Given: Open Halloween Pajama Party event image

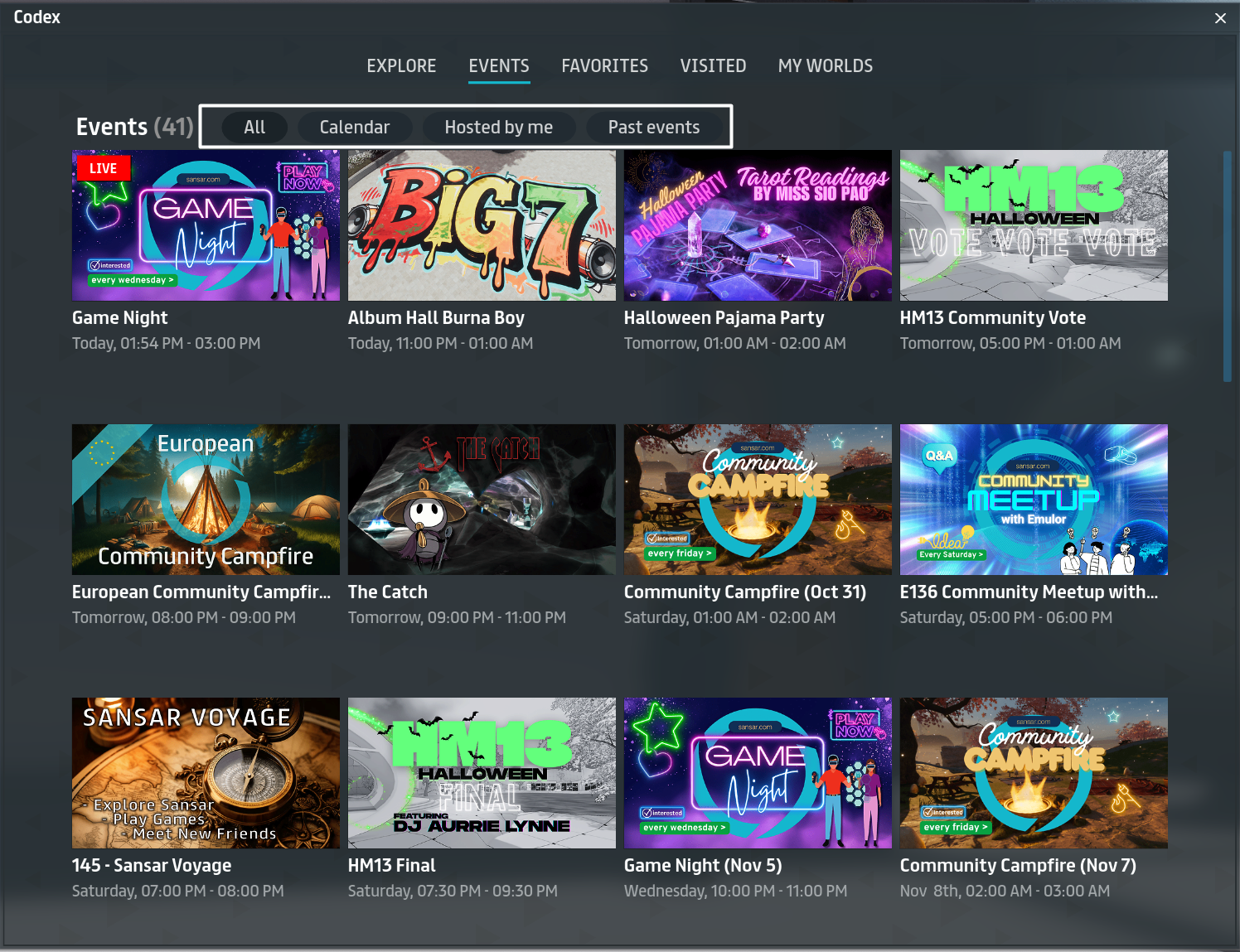Looking at the screenshot, I should coord(758,225).
